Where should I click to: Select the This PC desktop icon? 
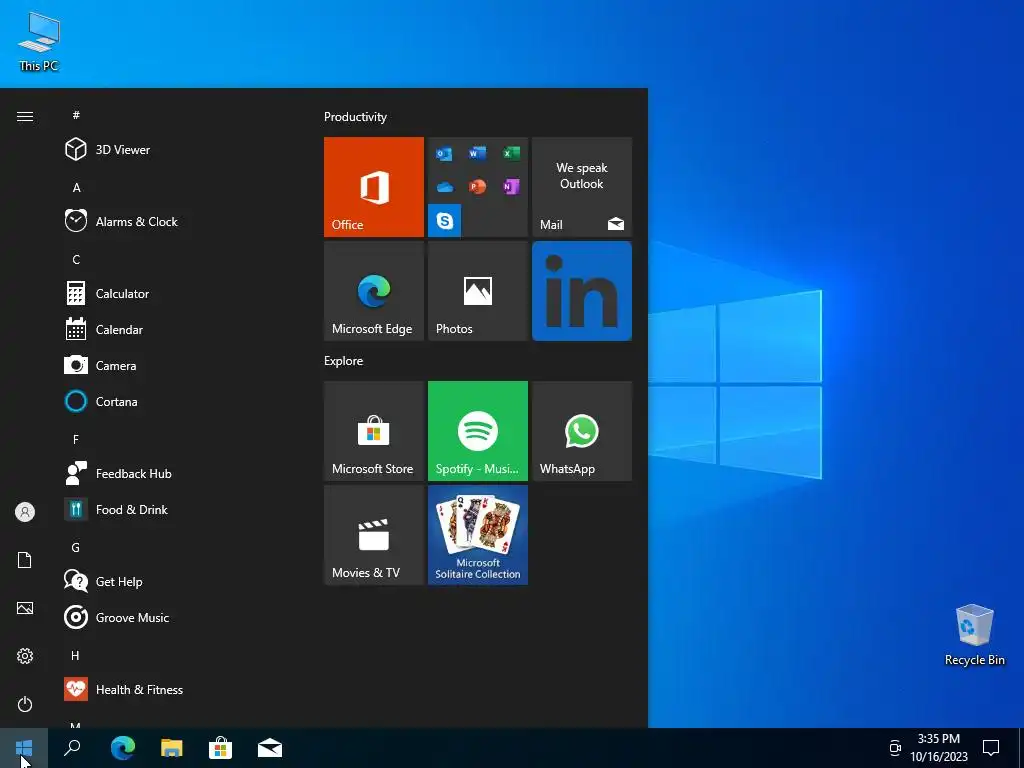pos(39,41)
